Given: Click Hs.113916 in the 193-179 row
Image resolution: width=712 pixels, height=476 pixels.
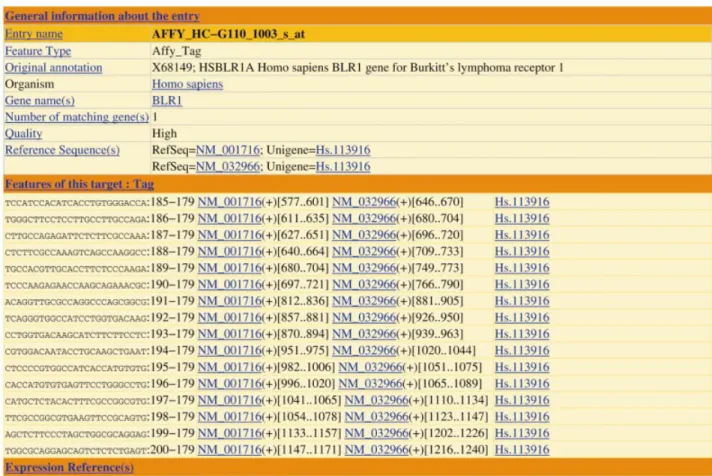Looking at the screenshot, I should pos(522,334).
